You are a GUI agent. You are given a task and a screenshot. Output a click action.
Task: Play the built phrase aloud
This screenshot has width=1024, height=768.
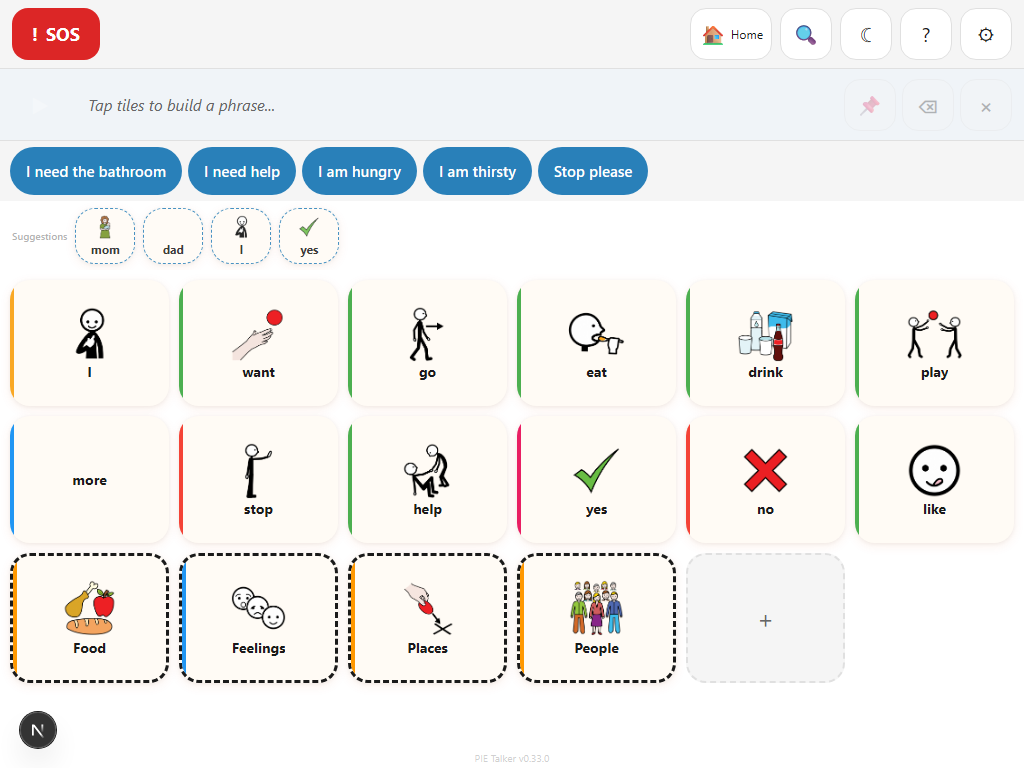[x=40, y=106]
